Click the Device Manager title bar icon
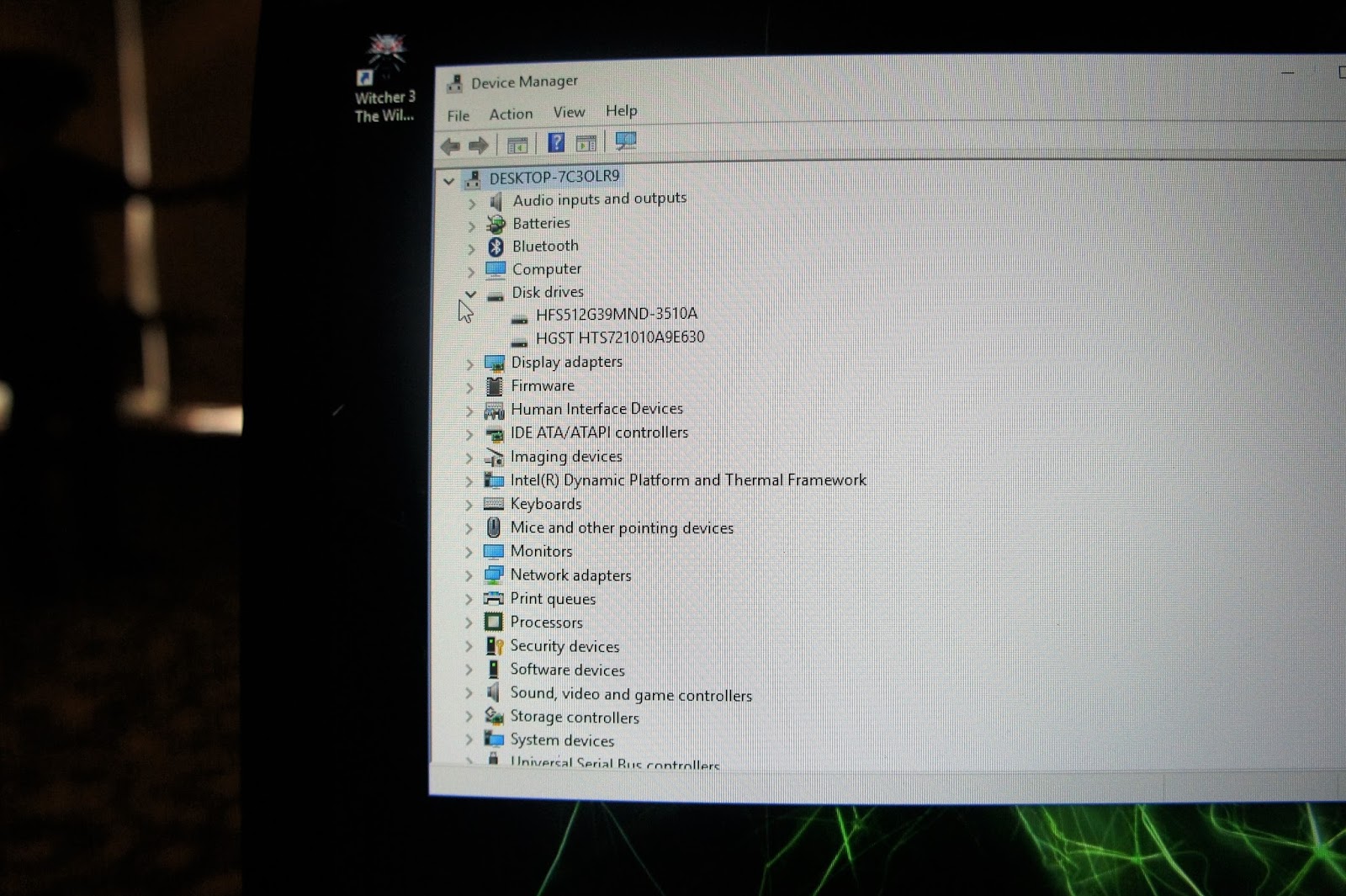 [455, 83]
